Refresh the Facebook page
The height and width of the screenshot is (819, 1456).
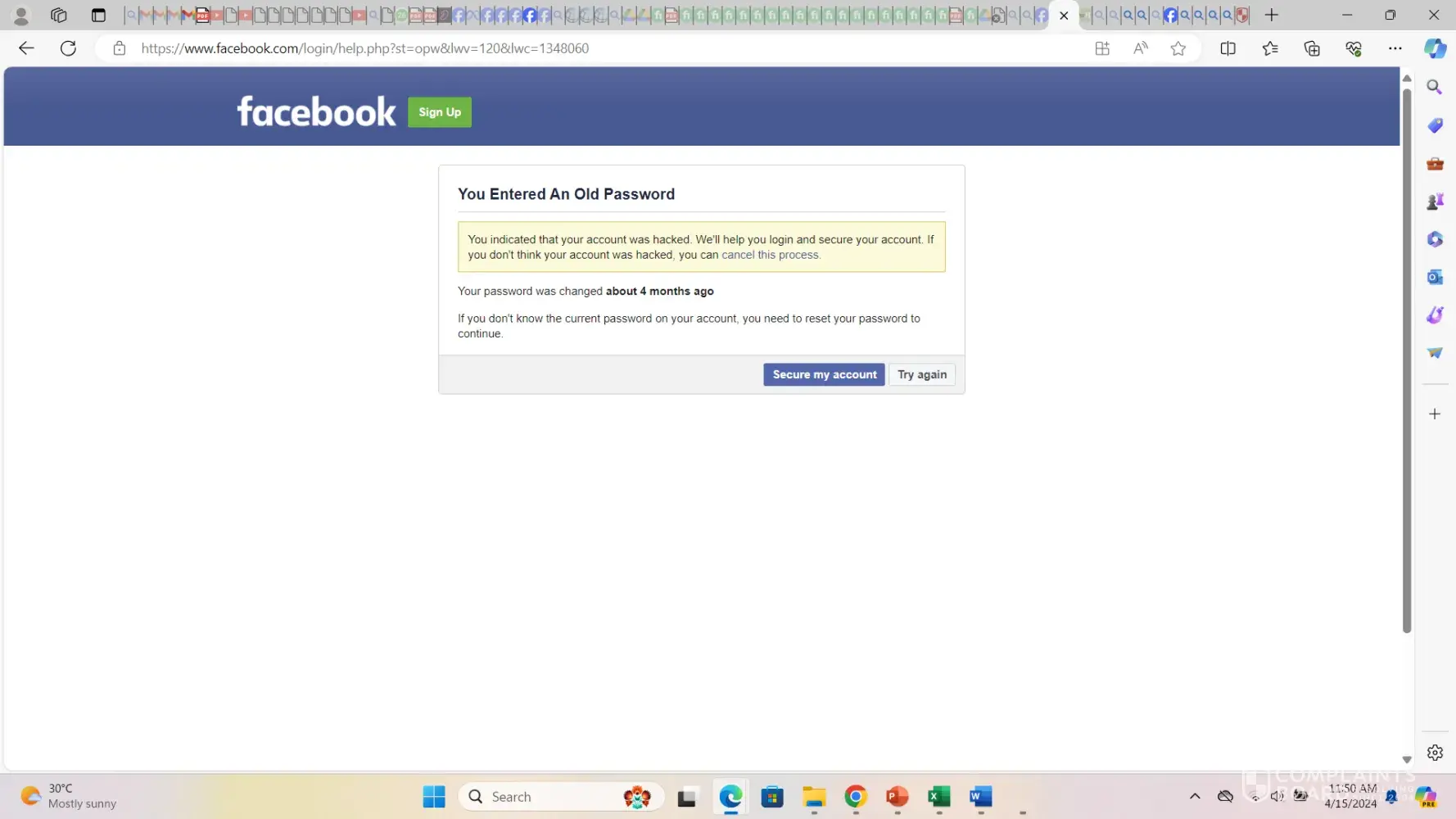[68, 48]
